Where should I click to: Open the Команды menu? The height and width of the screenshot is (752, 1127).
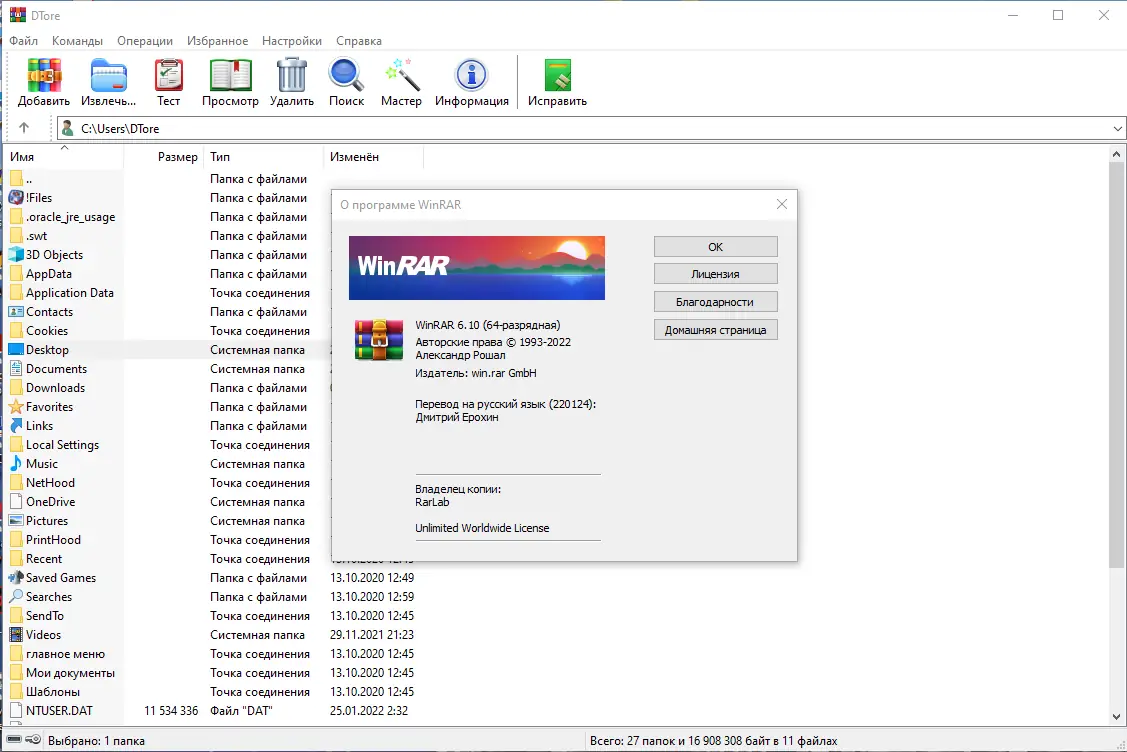77,41
